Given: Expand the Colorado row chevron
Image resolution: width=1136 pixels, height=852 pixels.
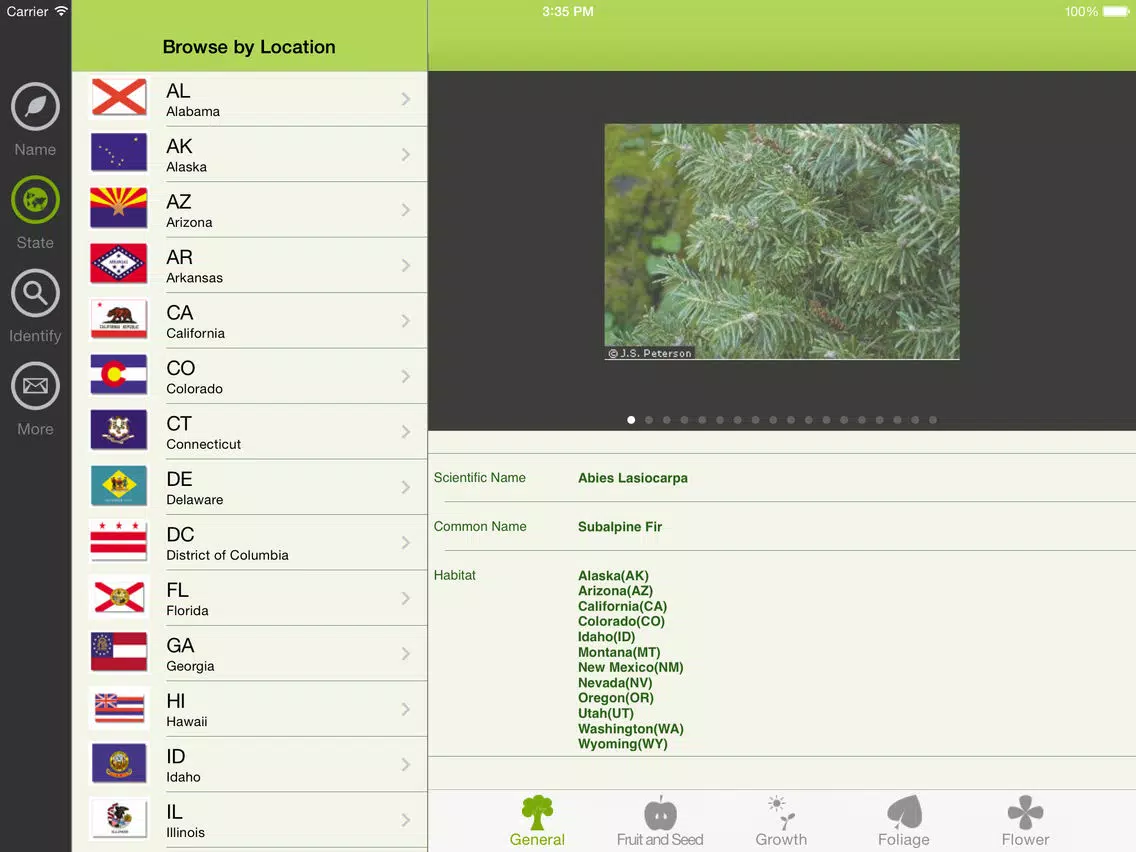Looking at the screenshot, I should click(x=406, y=376).
